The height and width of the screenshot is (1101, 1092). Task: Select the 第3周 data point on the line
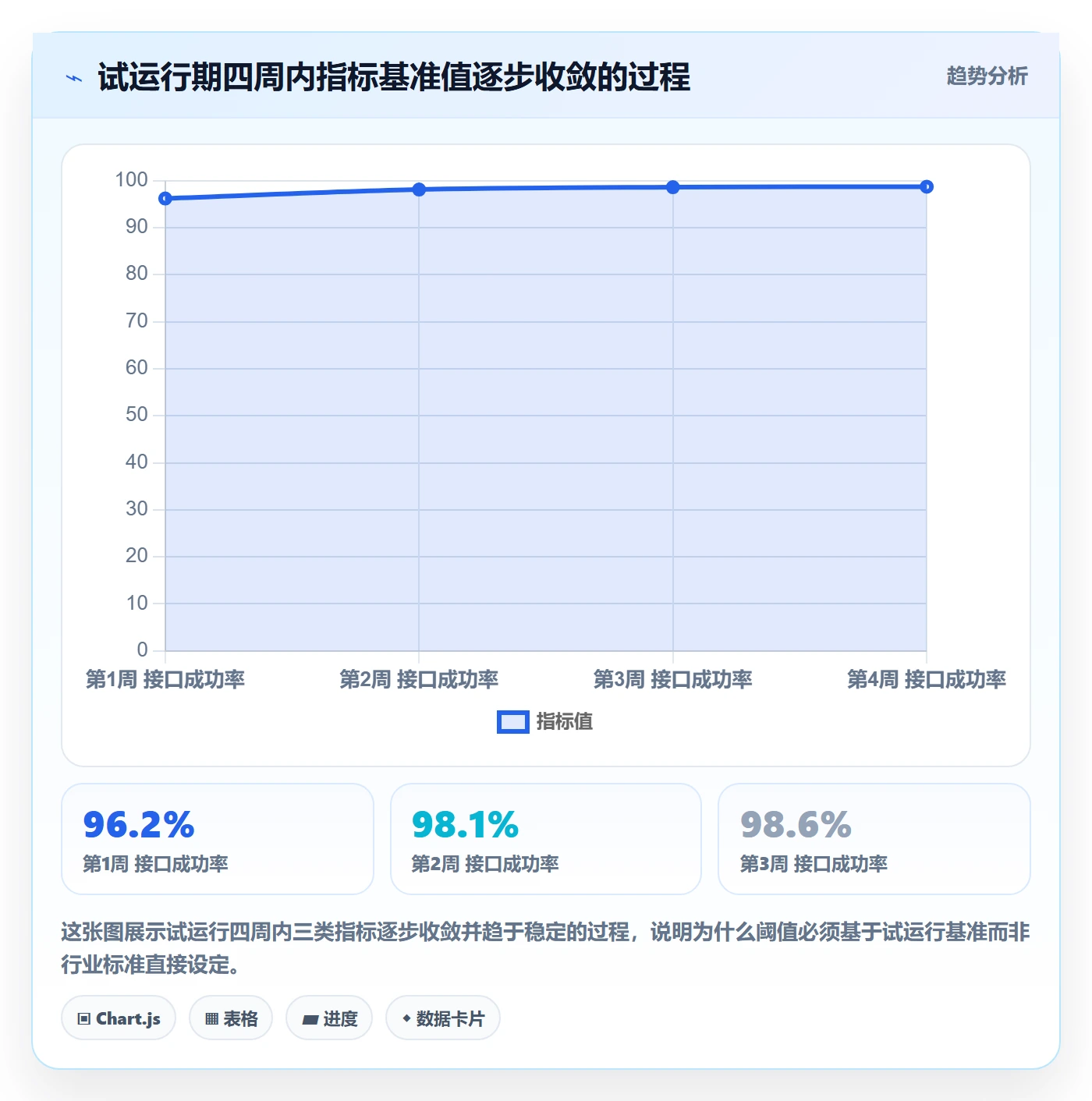point(673,187)
